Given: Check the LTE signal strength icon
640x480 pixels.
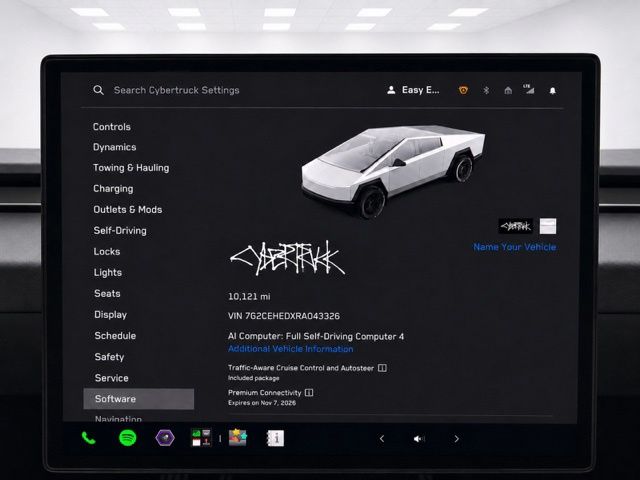Looking at the screenshot, I should coord(529,89).
